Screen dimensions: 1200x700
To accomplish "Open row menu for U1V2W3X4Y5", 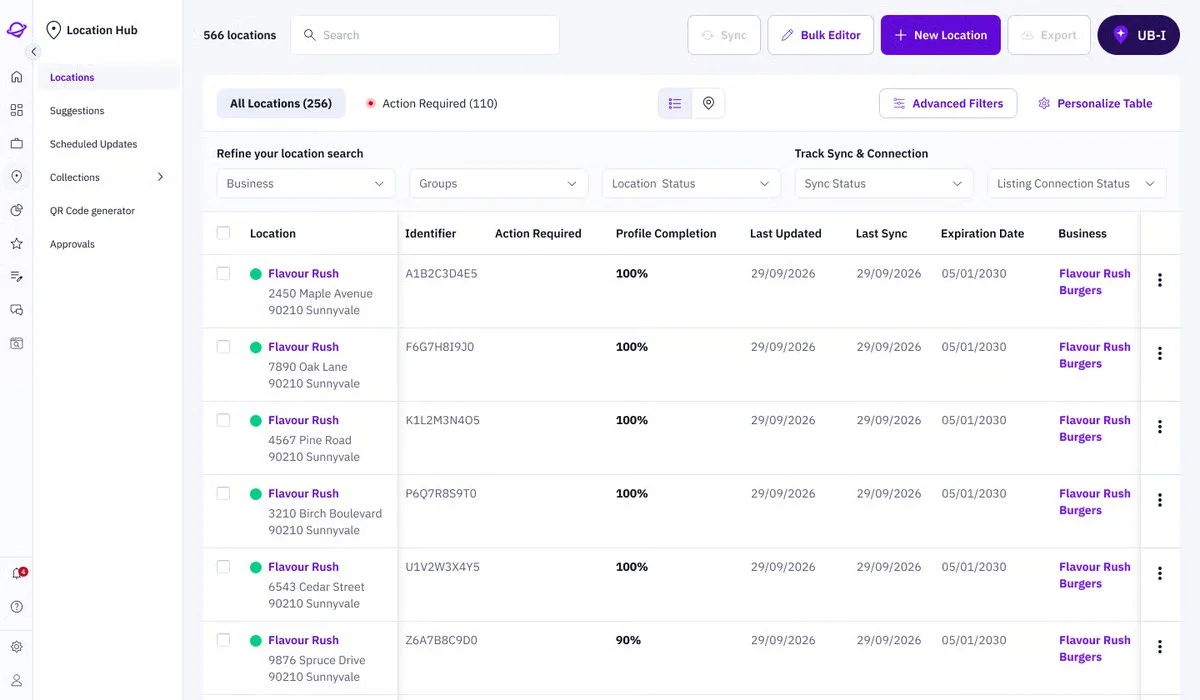I will pyautogui.click(x=1160, y=573).
